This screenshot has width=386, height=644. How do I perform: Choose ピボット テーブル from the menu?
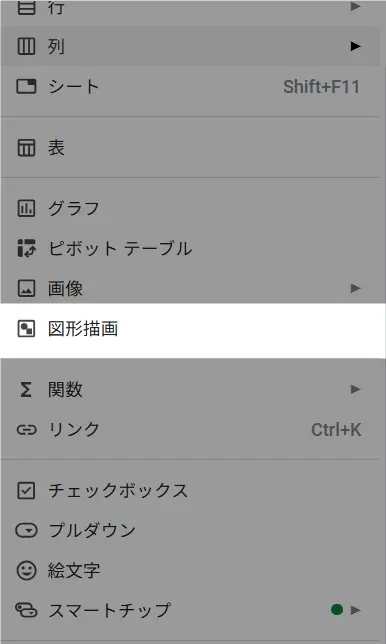click(120, 248)
